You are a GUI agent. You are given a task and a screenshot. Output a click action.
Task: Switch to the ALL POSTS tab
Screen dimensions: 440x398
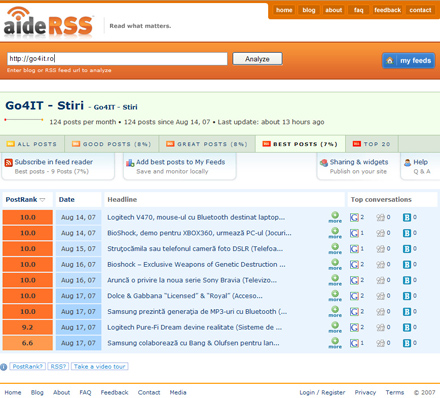click(32, 144)
